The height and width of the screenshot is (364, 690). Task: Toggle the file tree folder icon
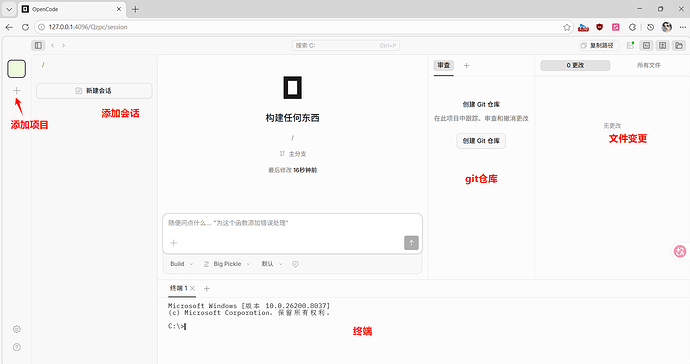point(679,45)
